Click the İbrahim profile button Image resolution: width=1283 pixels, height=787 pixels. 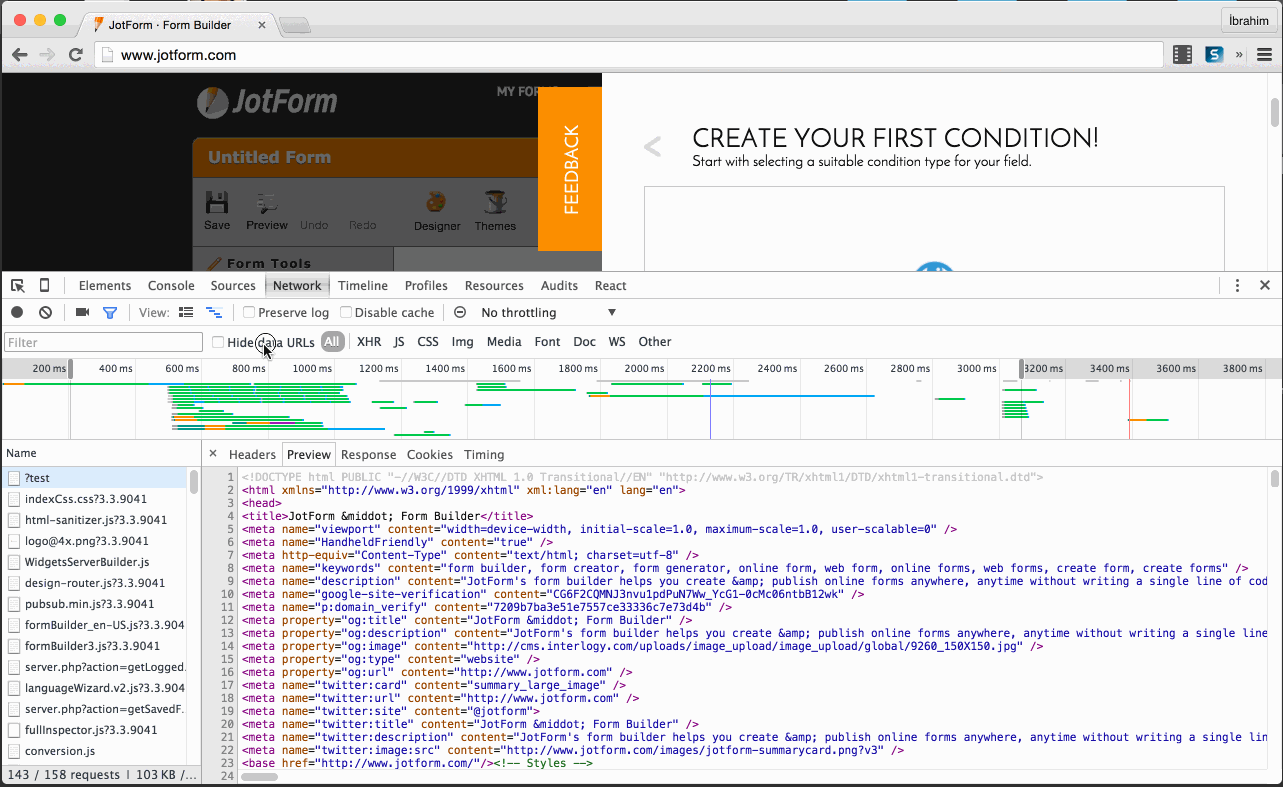pos(1248,21)
